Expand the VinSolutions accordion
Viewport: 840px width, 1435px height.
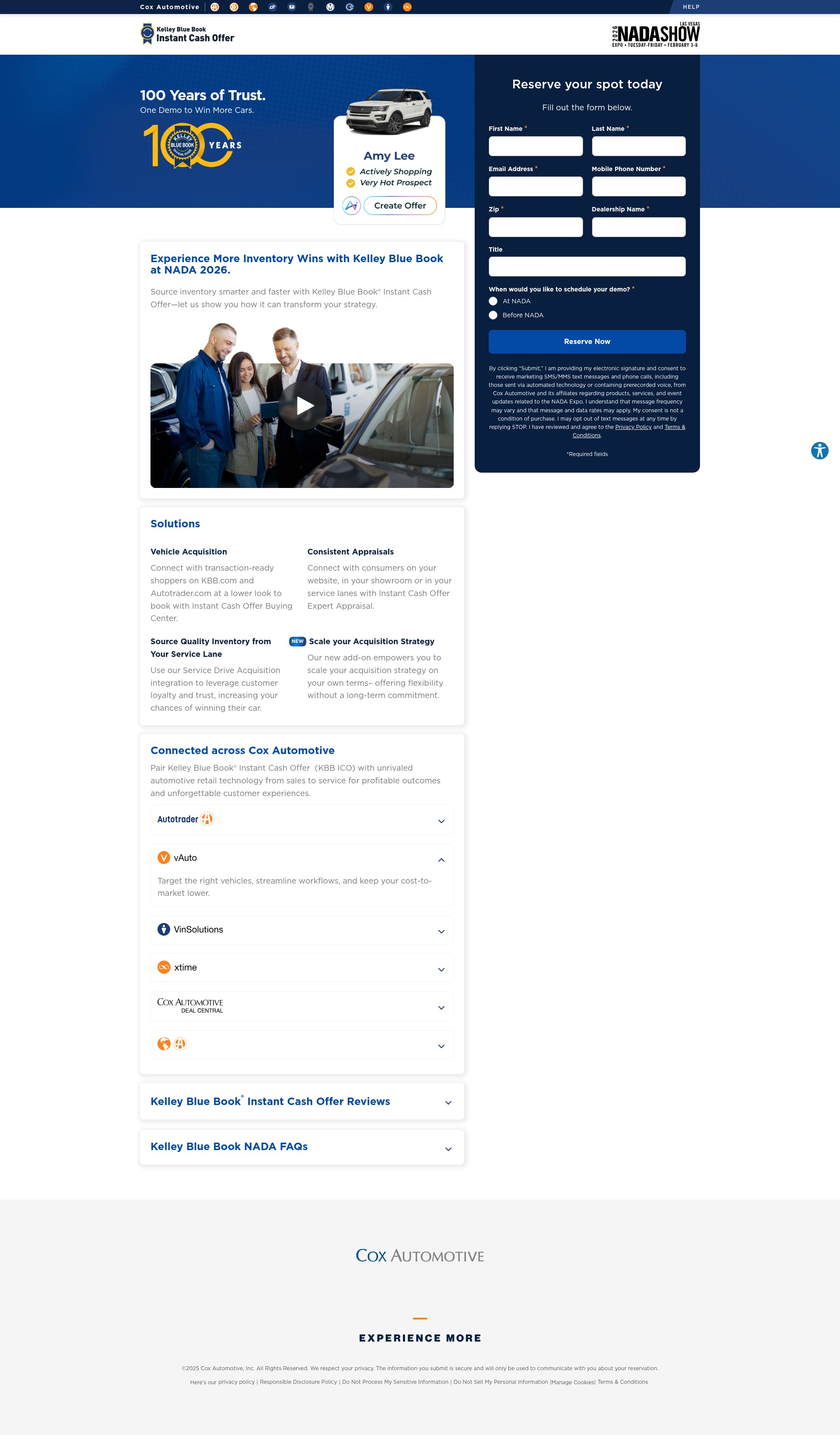pos(302,930)
